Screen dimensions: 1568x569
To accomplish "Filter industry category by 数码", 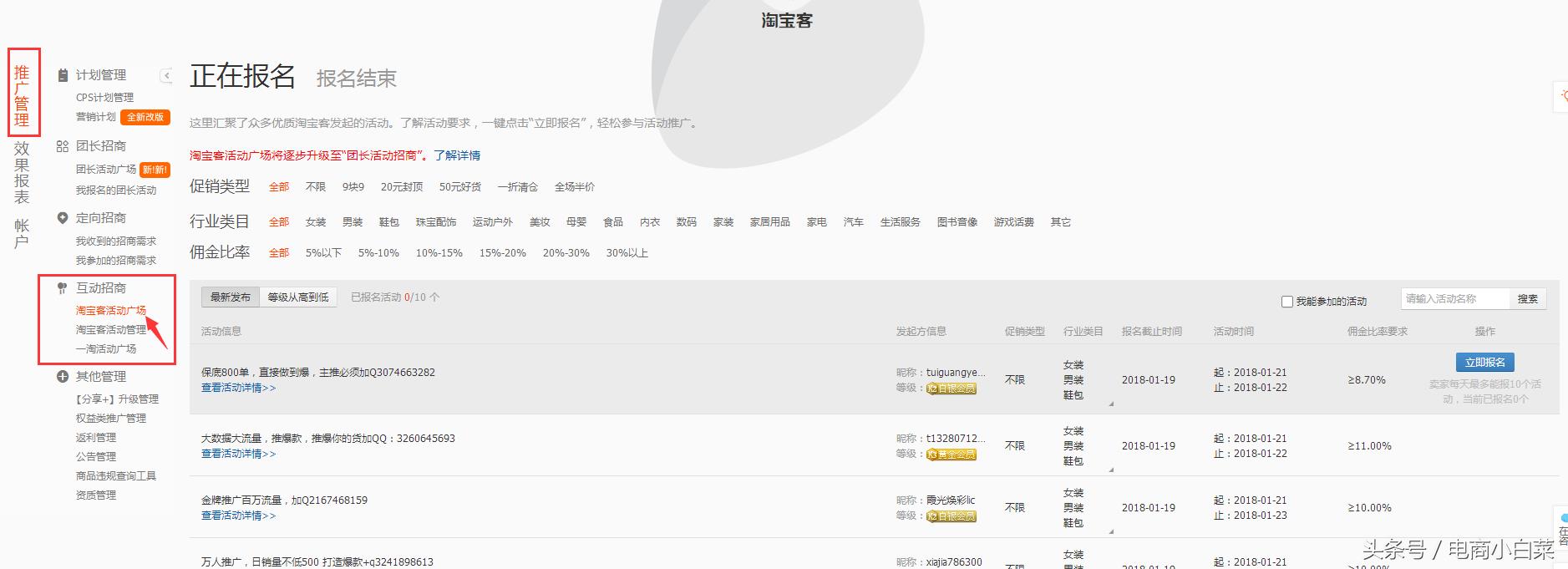I will point(687,222).
